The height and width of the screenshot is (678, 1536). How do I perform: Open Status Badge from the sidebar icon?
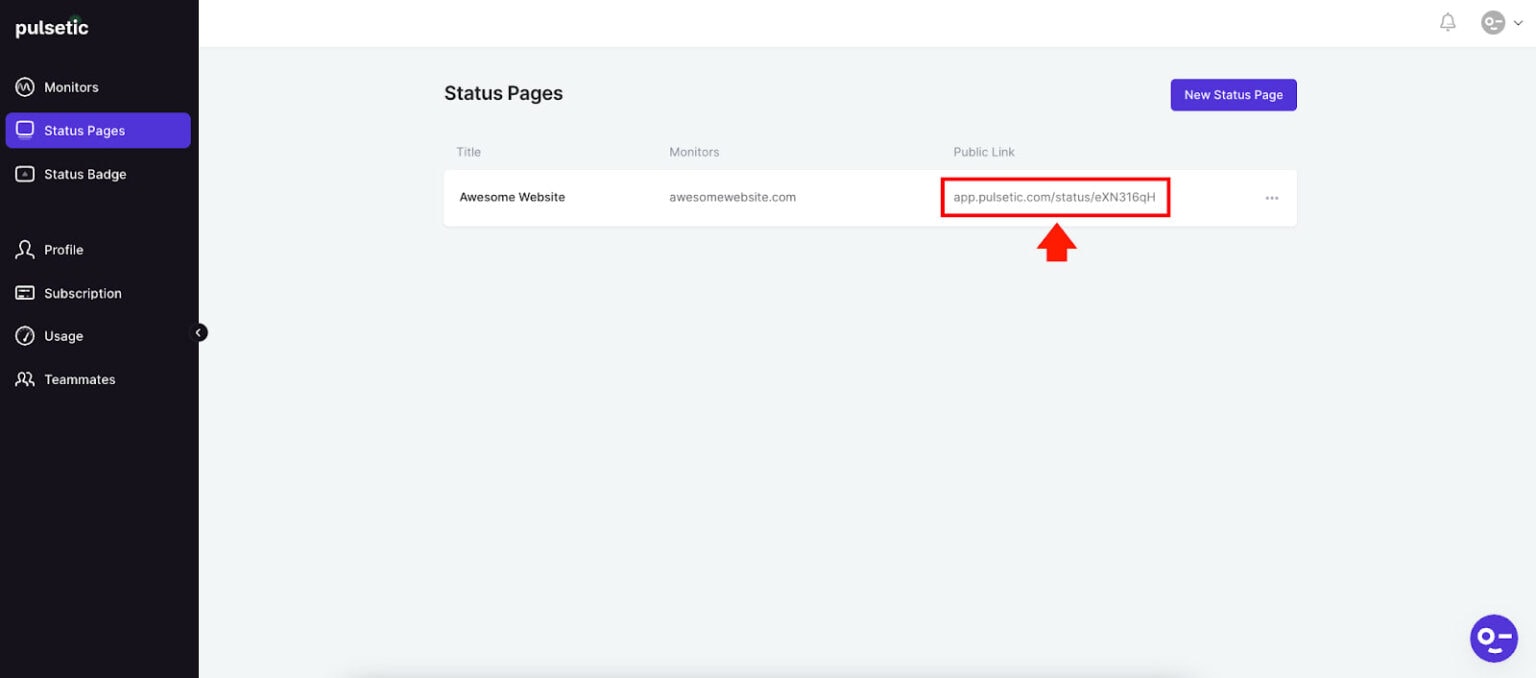25,174
